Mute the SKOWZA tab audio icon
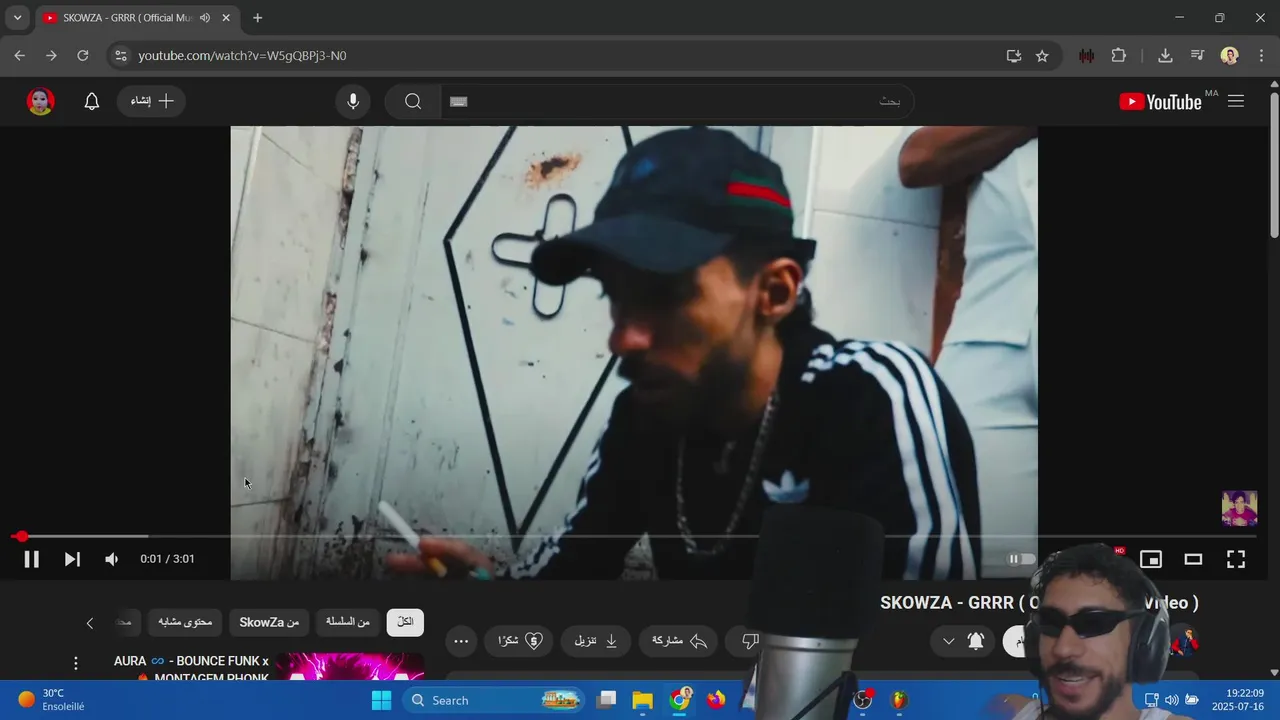 pyautogui.click(x=205, y=18)
